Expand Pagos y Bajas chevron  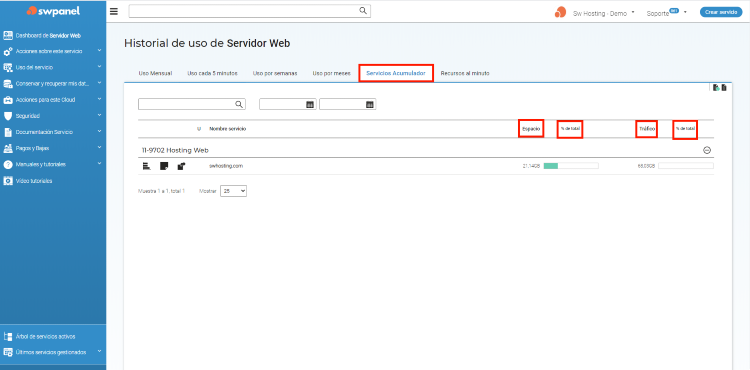(x=99, y=147)
